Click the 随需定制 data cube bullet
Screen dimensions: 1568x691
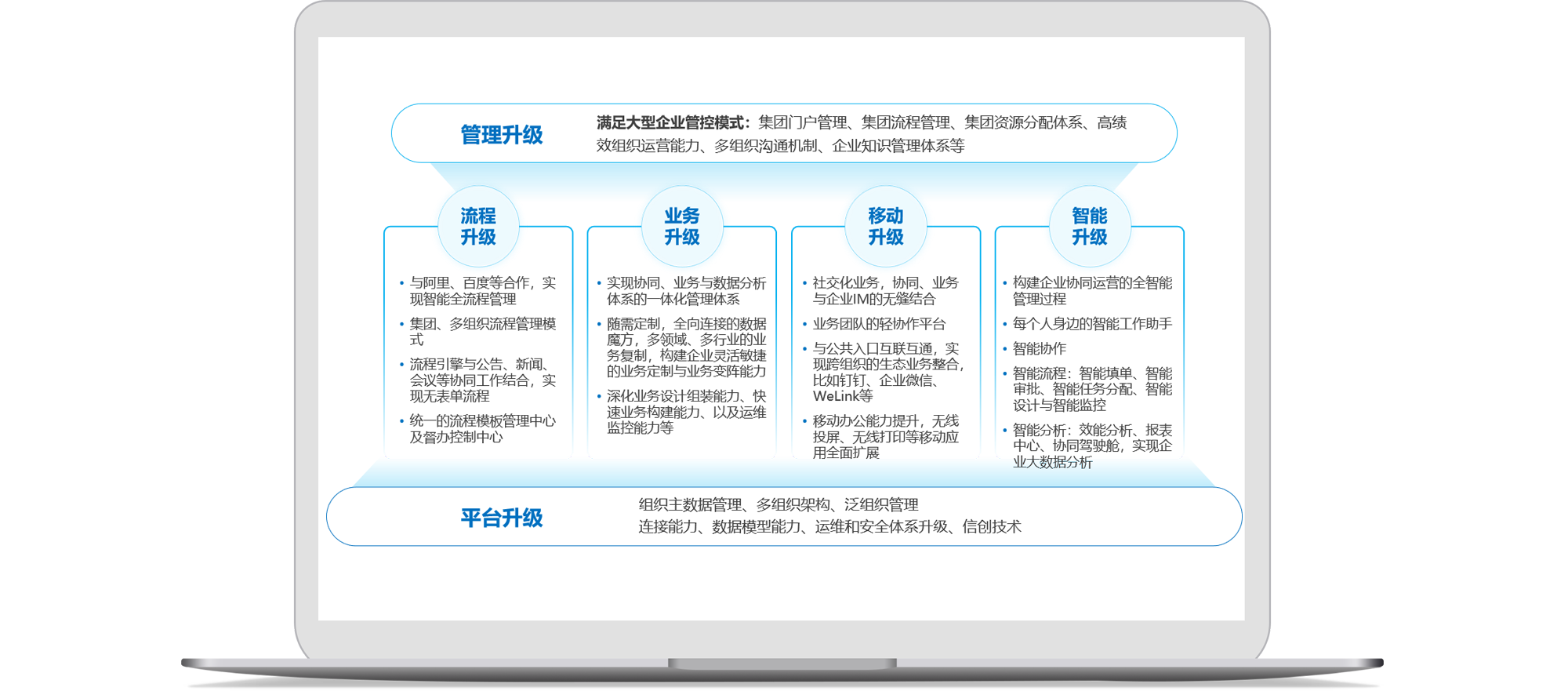click(686, 347)
